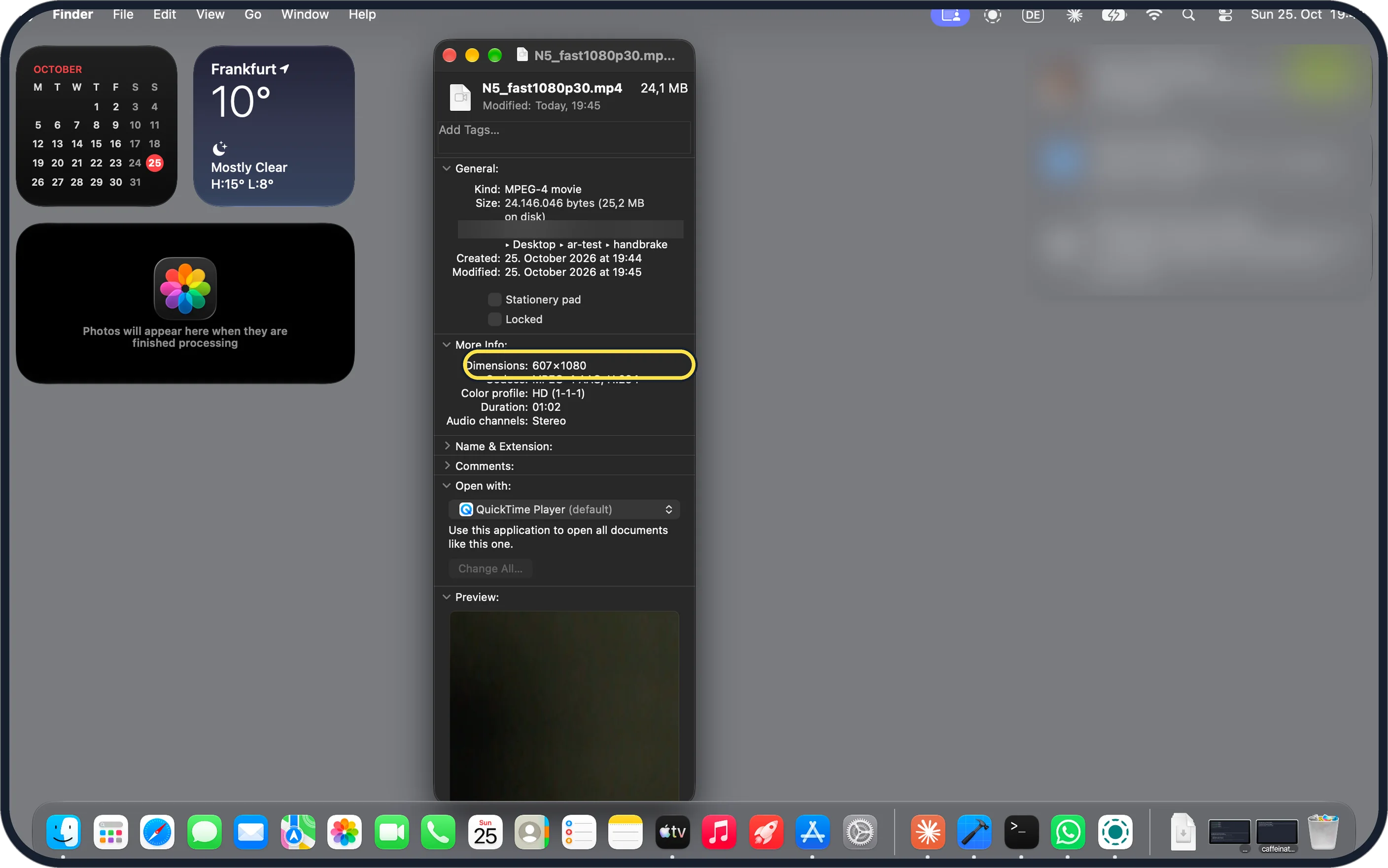Open the Window menu

click(305, 14)
